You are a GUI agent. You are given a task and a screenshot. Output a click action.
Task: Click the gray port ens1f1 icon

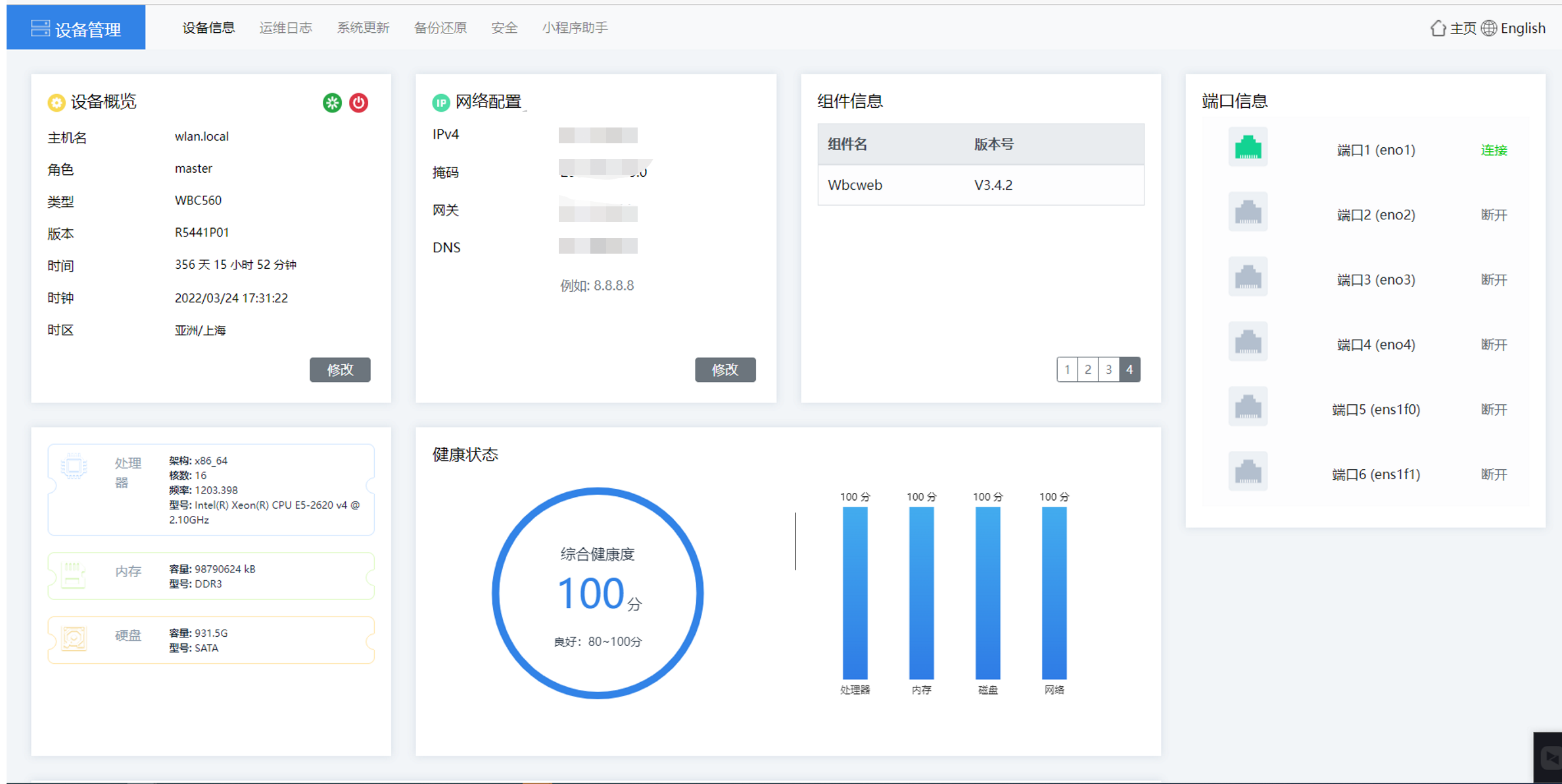tap(1248, 473)
